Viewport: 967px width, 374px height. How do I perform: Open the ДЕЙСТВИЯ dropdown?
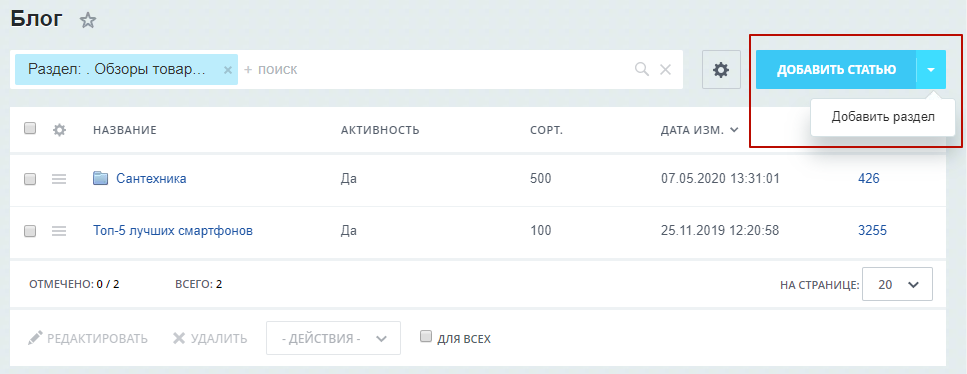pyautogui.click(x=334, y=338)
